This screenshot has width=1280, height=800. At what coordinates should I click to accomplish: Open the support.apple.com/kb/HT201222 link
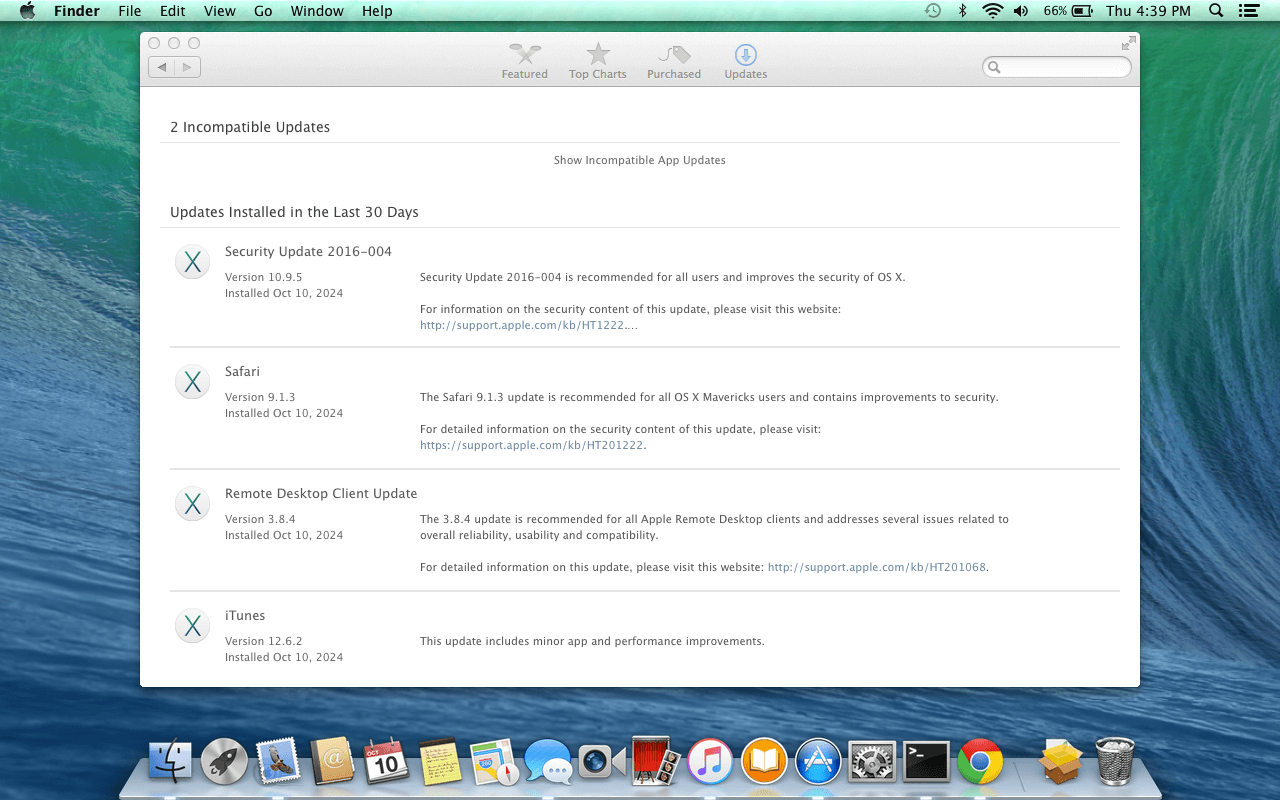coord(532,445)
